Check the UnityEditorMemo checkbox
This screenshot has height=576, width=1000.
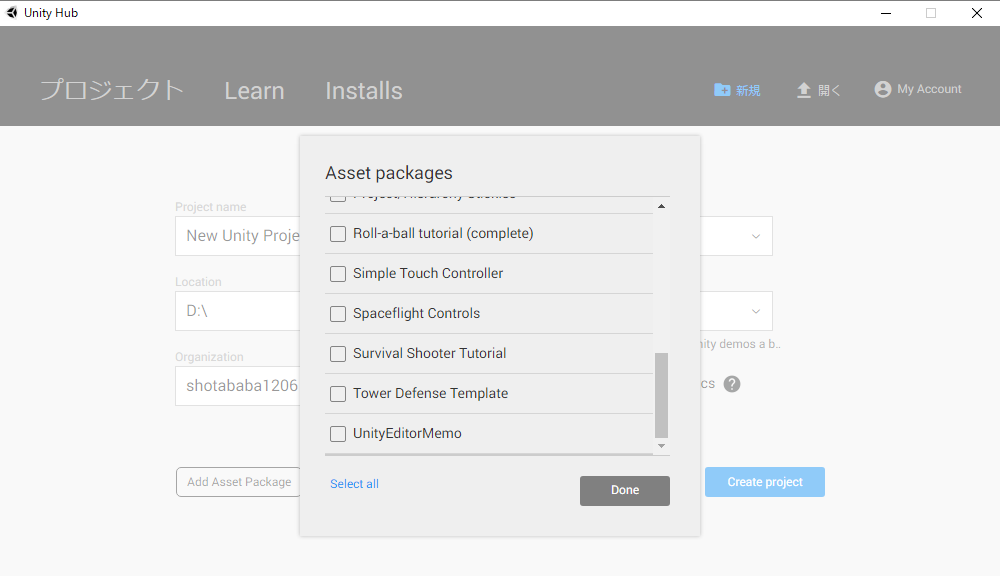click(x=338, y=434)
